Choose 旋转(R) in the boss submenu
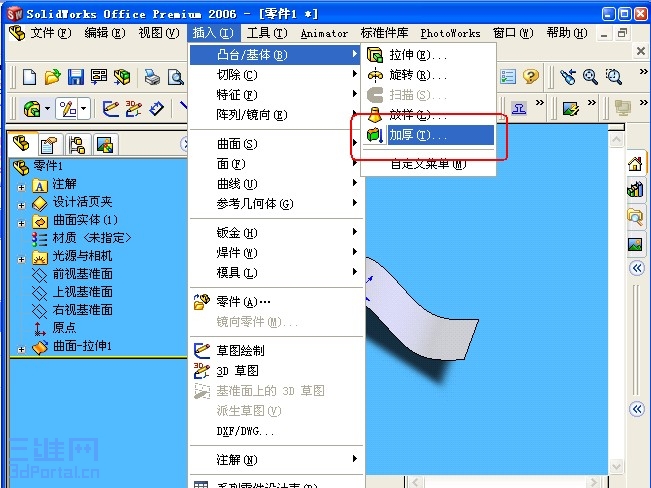This screenshot has width=651, height=488. pos(429,75)
